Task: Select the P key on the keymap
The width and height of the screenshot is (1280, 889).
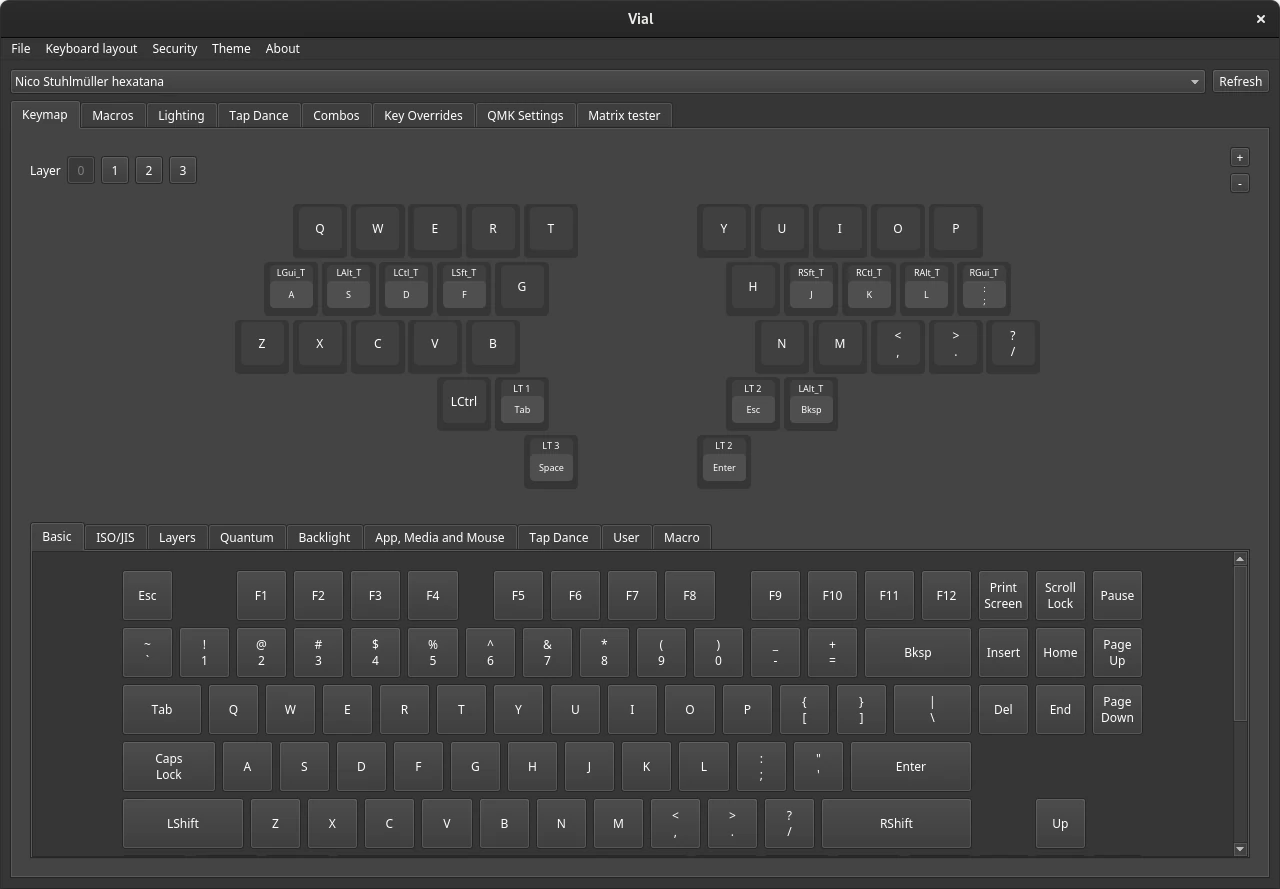Action: click(x=955, y=229)
